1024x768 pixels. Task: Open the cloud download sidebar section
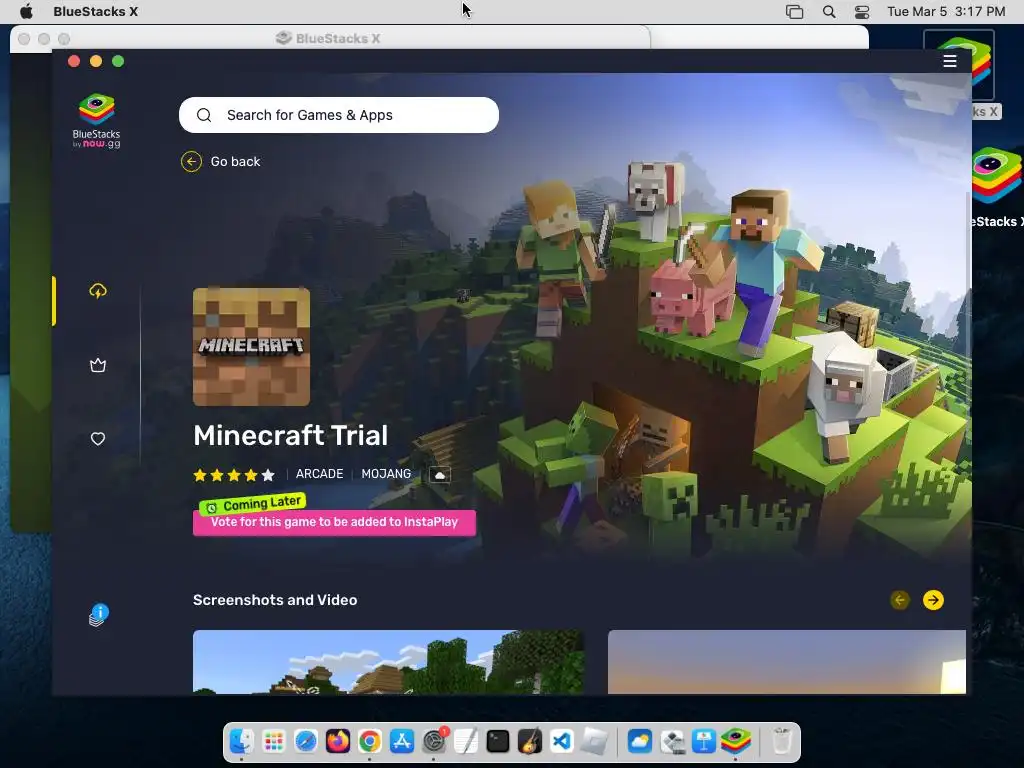tap(98, 291)
